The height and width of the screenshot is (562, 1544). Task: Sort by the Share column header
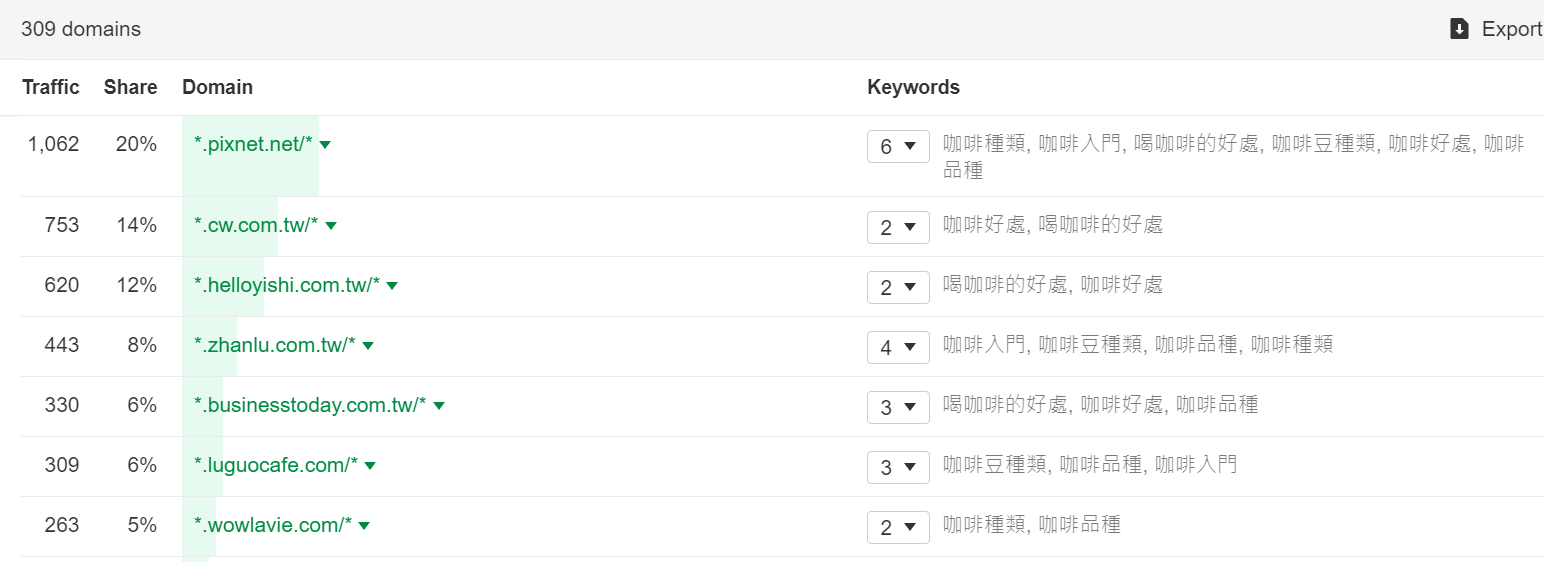pyautogui.click(x=130, y=87)
